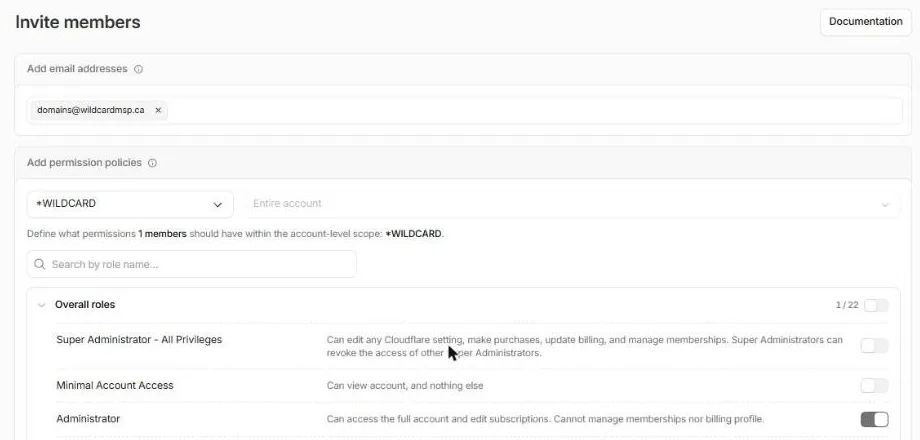Select the domains@wildcardmsp.ca email text
The height and width of the screenshot is (440, 920).
90,110
